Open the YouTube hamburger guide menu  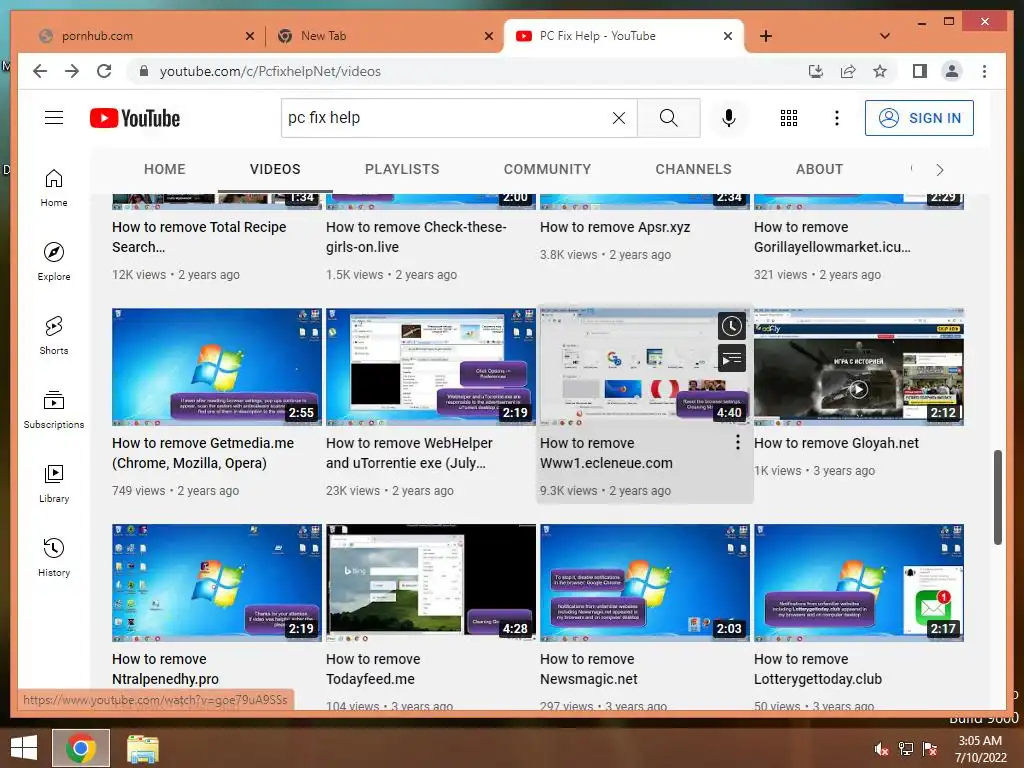point(54,118)
